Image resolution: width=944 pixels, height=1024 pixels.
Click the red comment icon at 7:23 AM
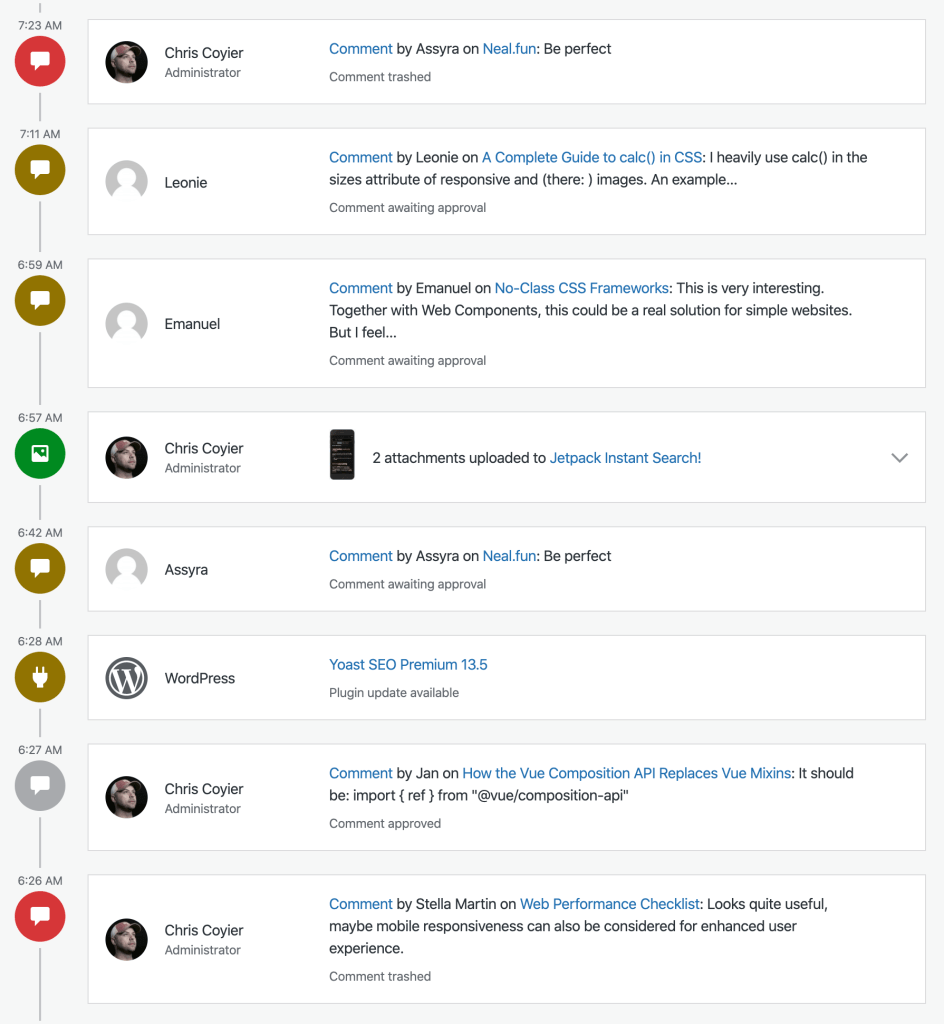click(x=40, y=61)
